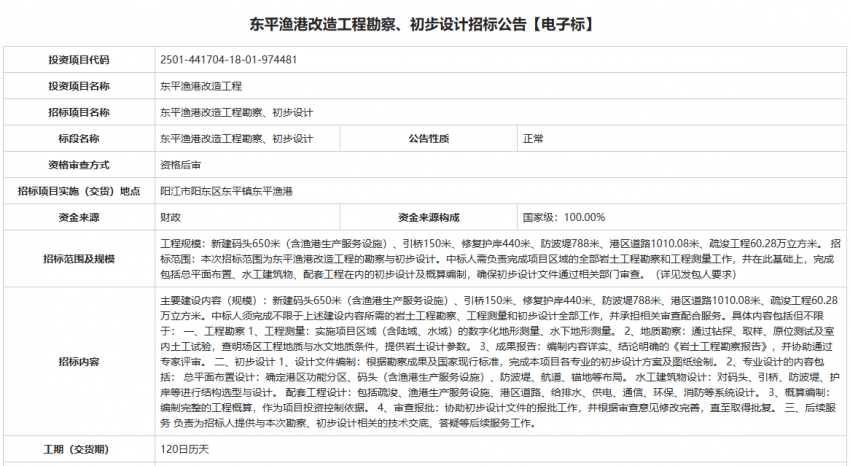Click the title 东平渔港改造工程勘察、初步设计招标公告【电子标】
Screen dimensions: 850x466
coord(423,24)
